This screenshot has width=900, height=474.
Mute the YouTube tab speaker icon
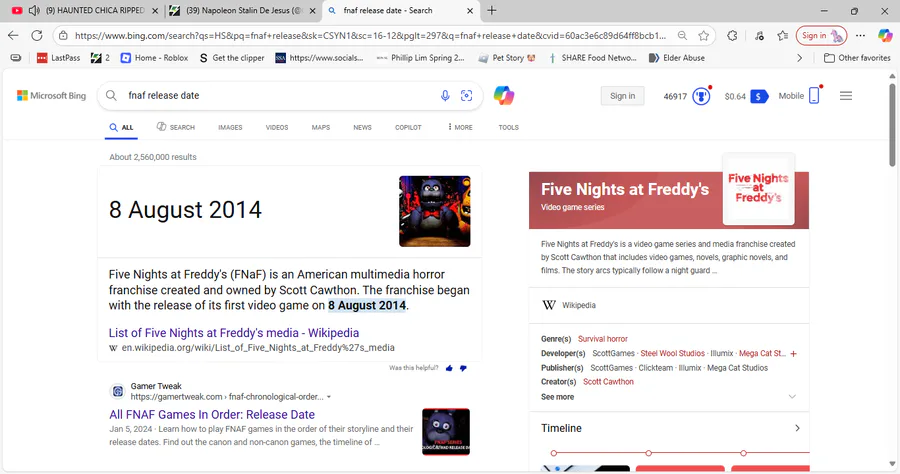click(x=34, y=10)
